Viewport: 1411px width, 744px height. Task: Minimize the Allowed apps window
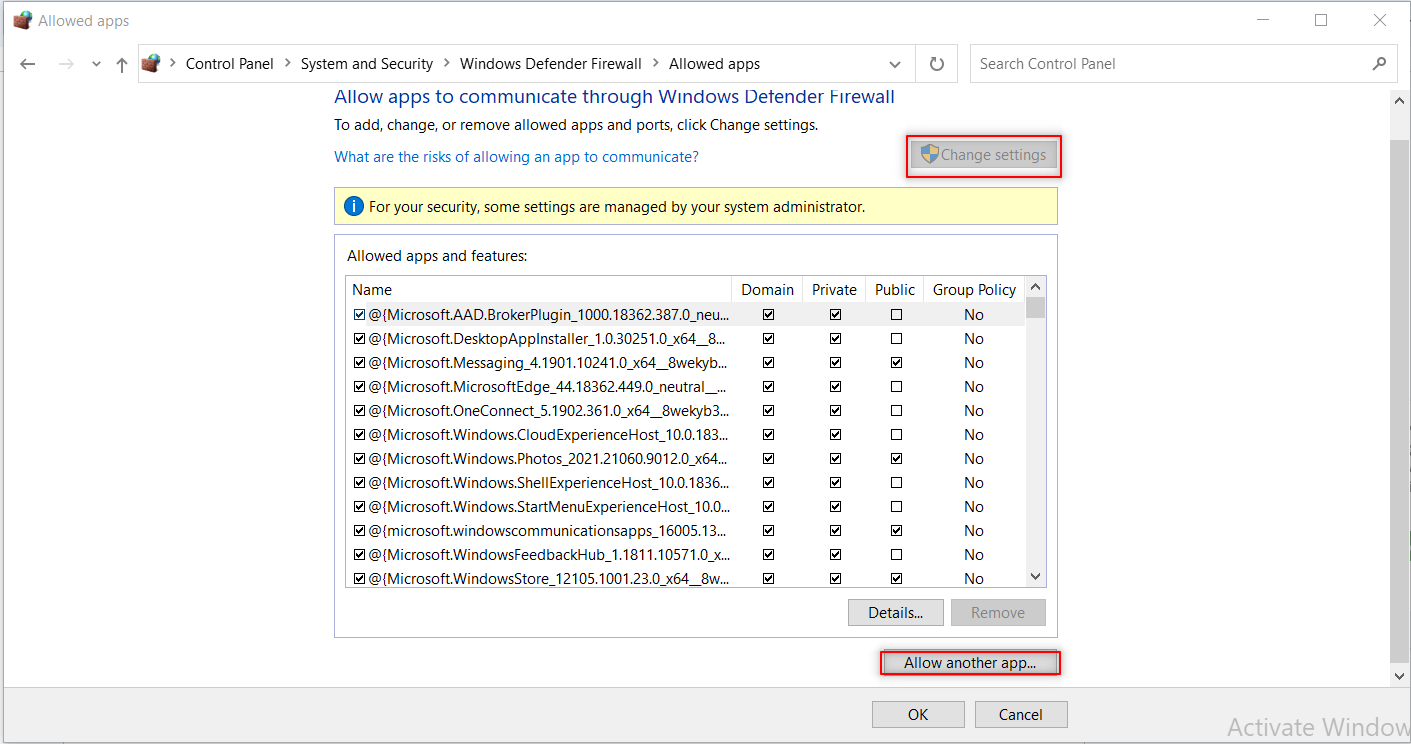[1263, 20]
